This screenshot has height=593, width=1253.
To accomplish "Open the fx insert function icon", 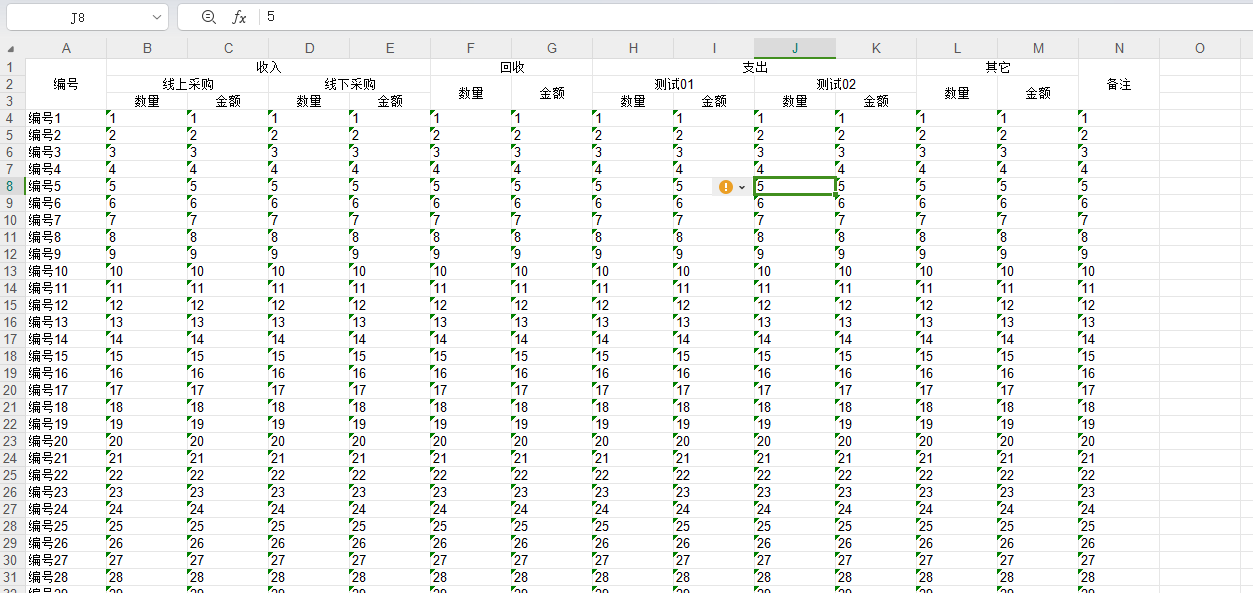I will pyautogui.click(x=239, y=17).
